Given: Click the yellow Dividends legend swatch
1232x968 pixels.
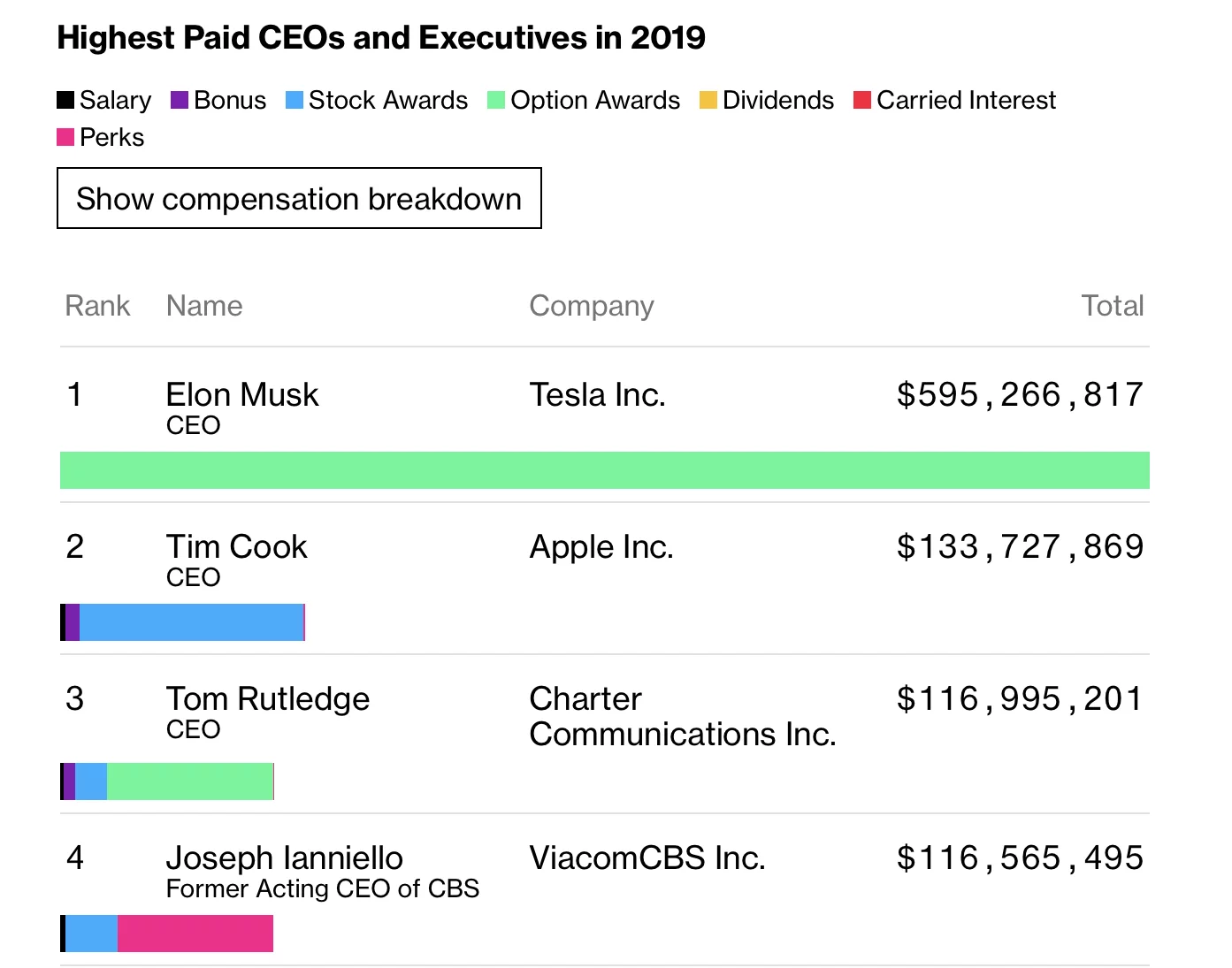Looking at the screenshot, I should (x=707, y=100).
